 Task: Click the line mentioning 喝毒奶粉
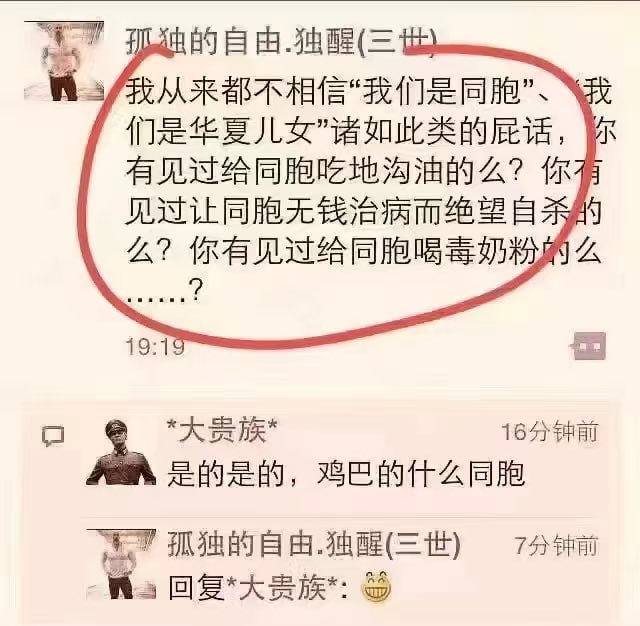(363, 251)
